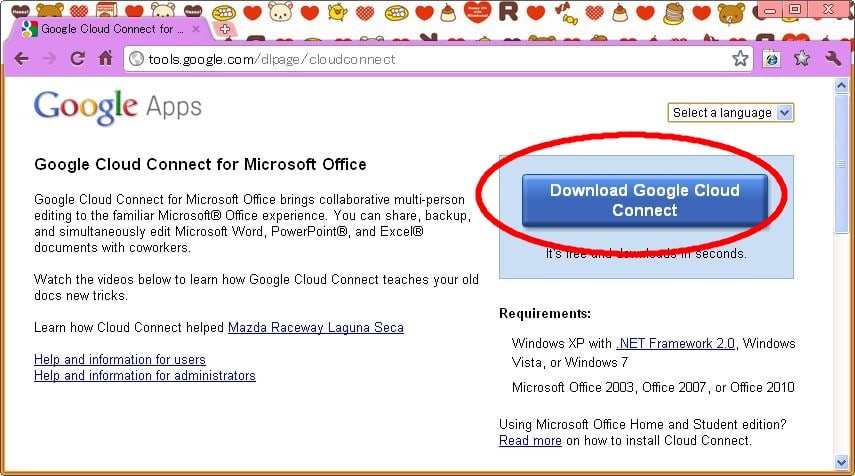
Task: Go to the Home page icon
Action: coord(105,58)
